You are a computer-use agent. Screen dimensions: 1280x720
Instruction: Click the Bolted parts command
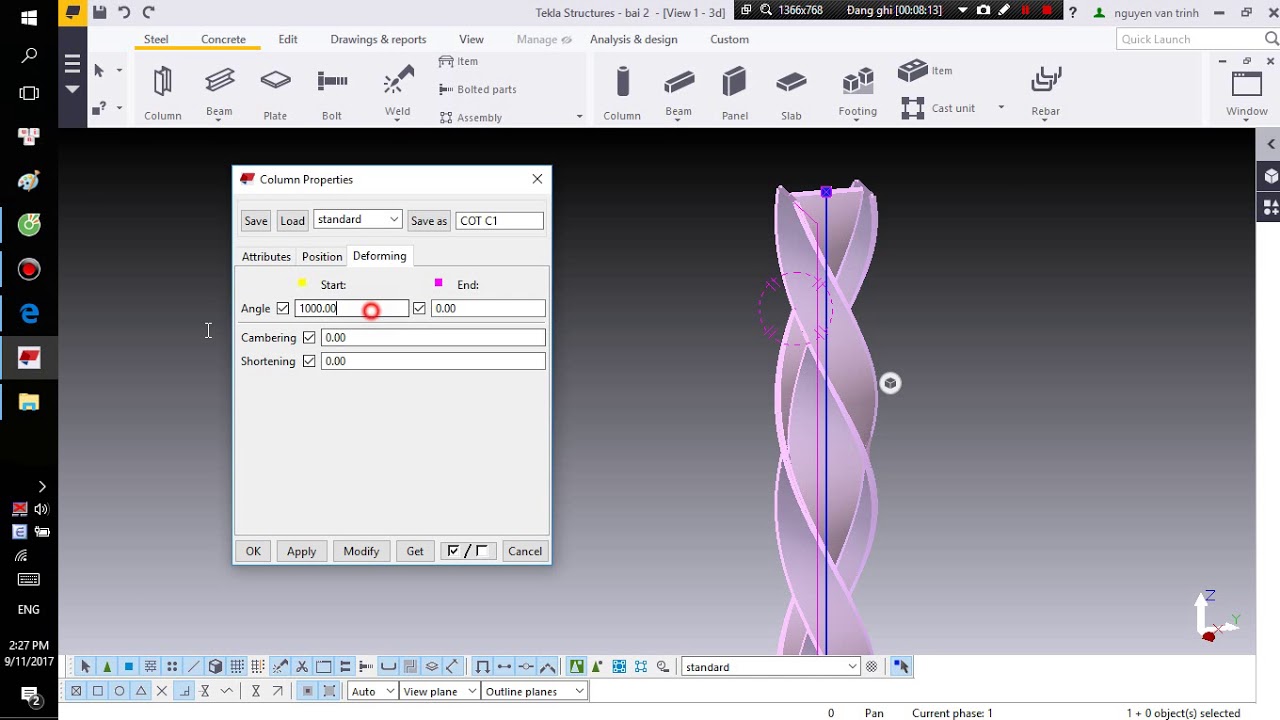[x=477, y=89]
